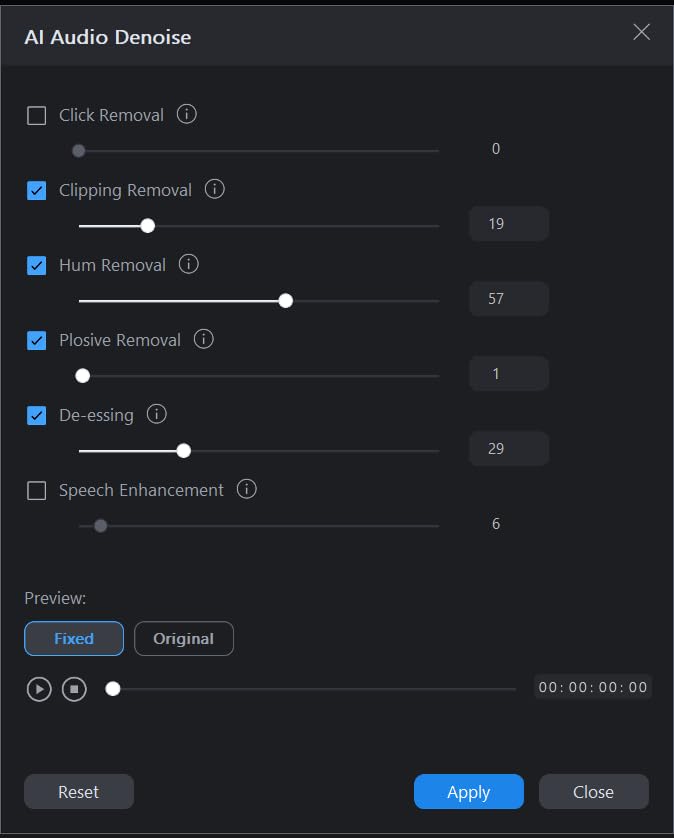Enable the Speech Enhancement checkbox

[37, 490]
